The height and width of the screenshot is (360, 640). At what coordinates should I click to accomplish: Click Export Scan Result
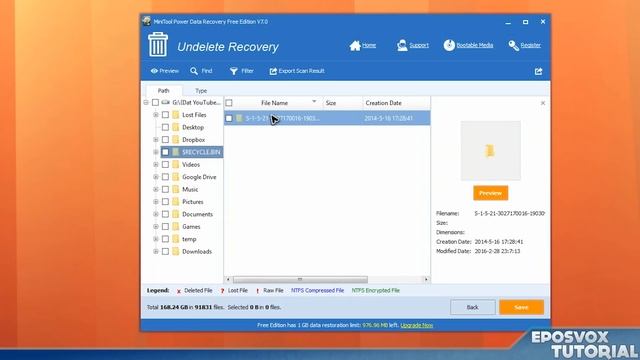[297, 71]
